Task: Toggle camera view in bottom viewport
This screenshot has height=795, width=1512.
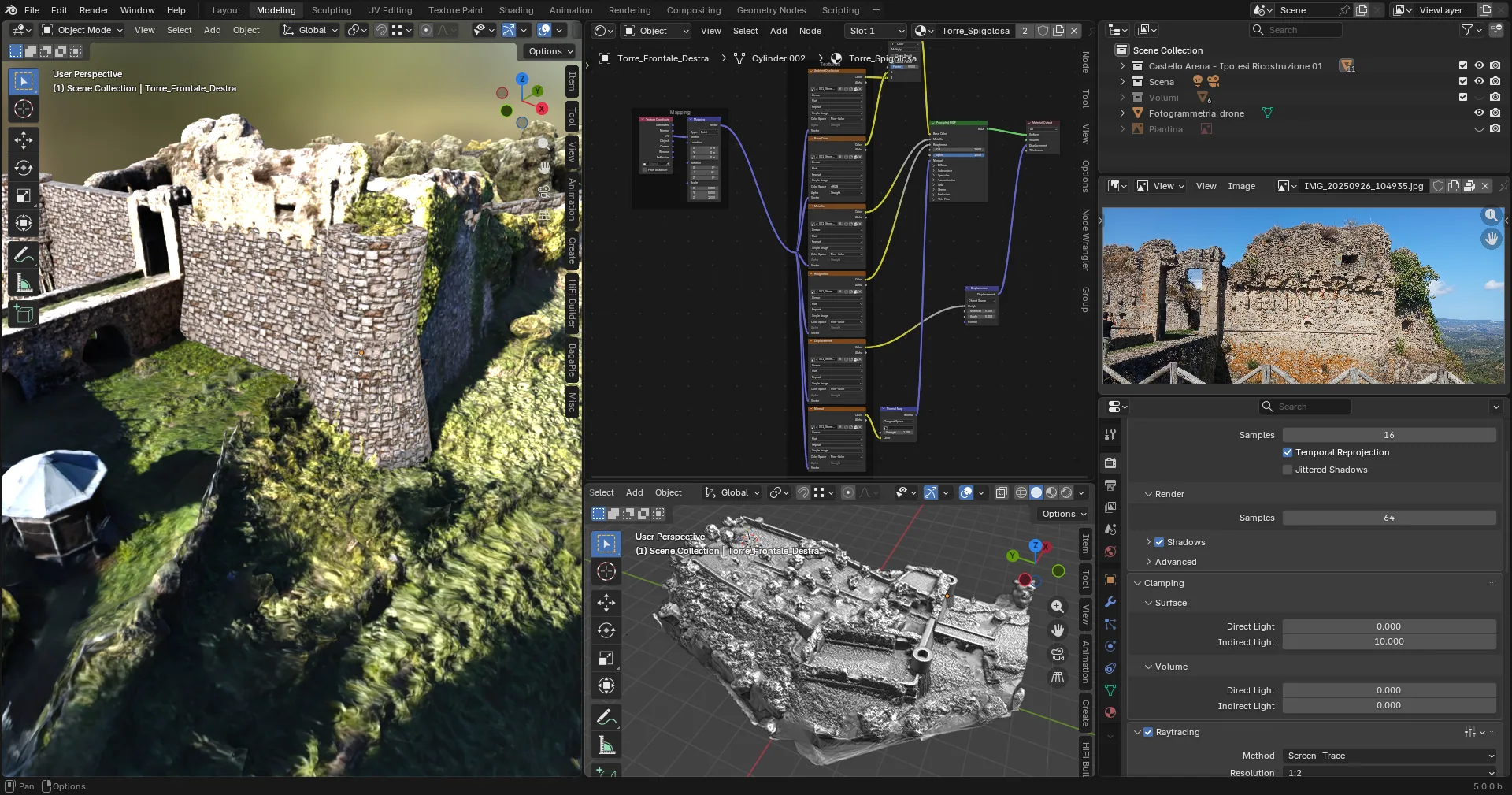Action: point(1058,654)
